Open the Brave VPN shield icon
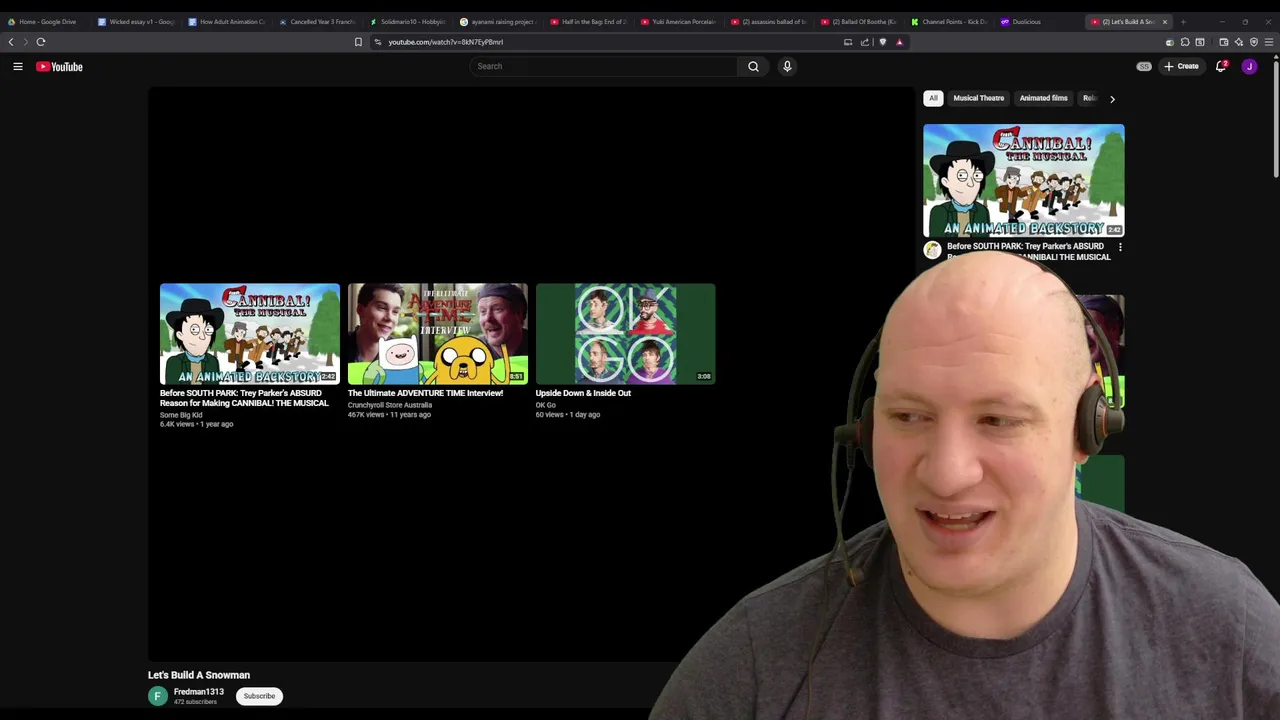Screen dimensions: 1280x720 click(x=1254, y=42)
